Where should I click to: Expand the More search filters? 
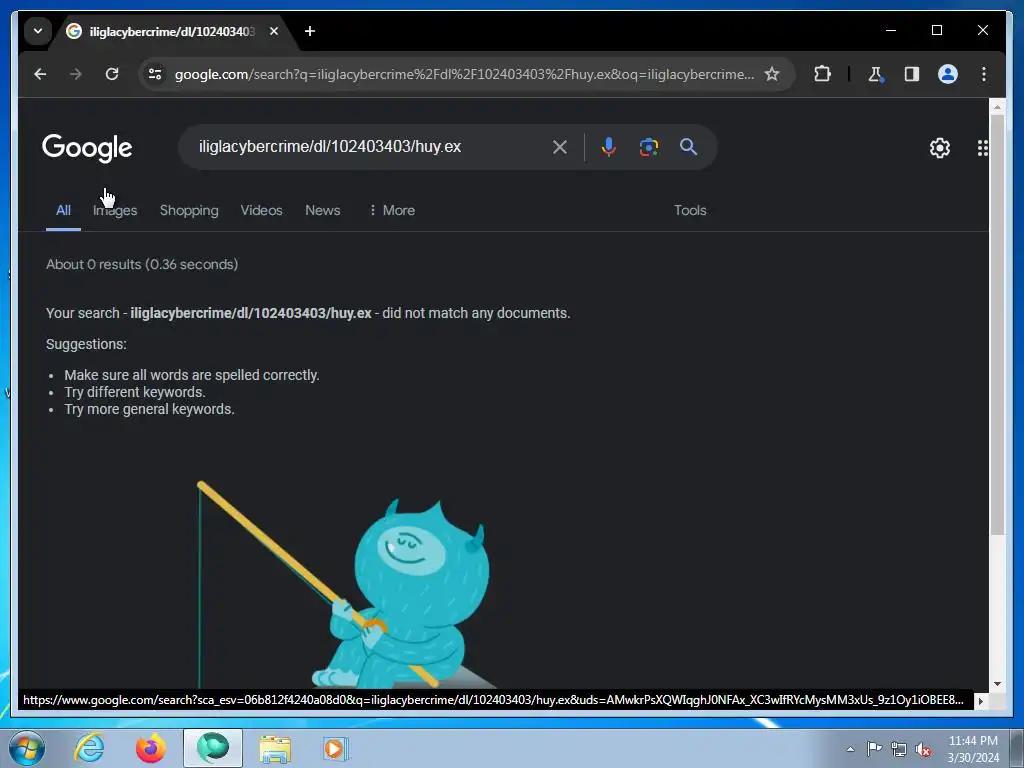tap(392, 210)
